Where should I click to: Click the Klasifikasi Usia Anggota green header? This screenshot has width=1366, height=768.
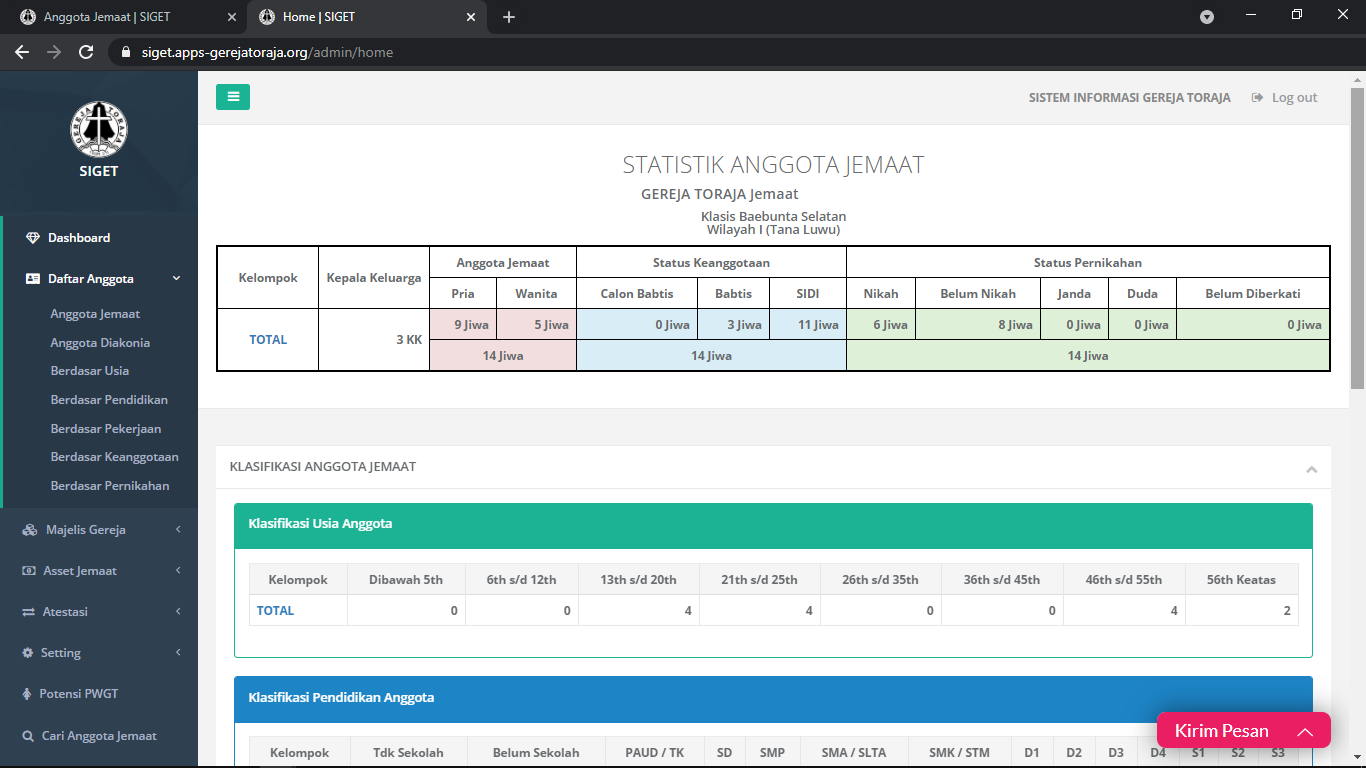pos(773,525)
